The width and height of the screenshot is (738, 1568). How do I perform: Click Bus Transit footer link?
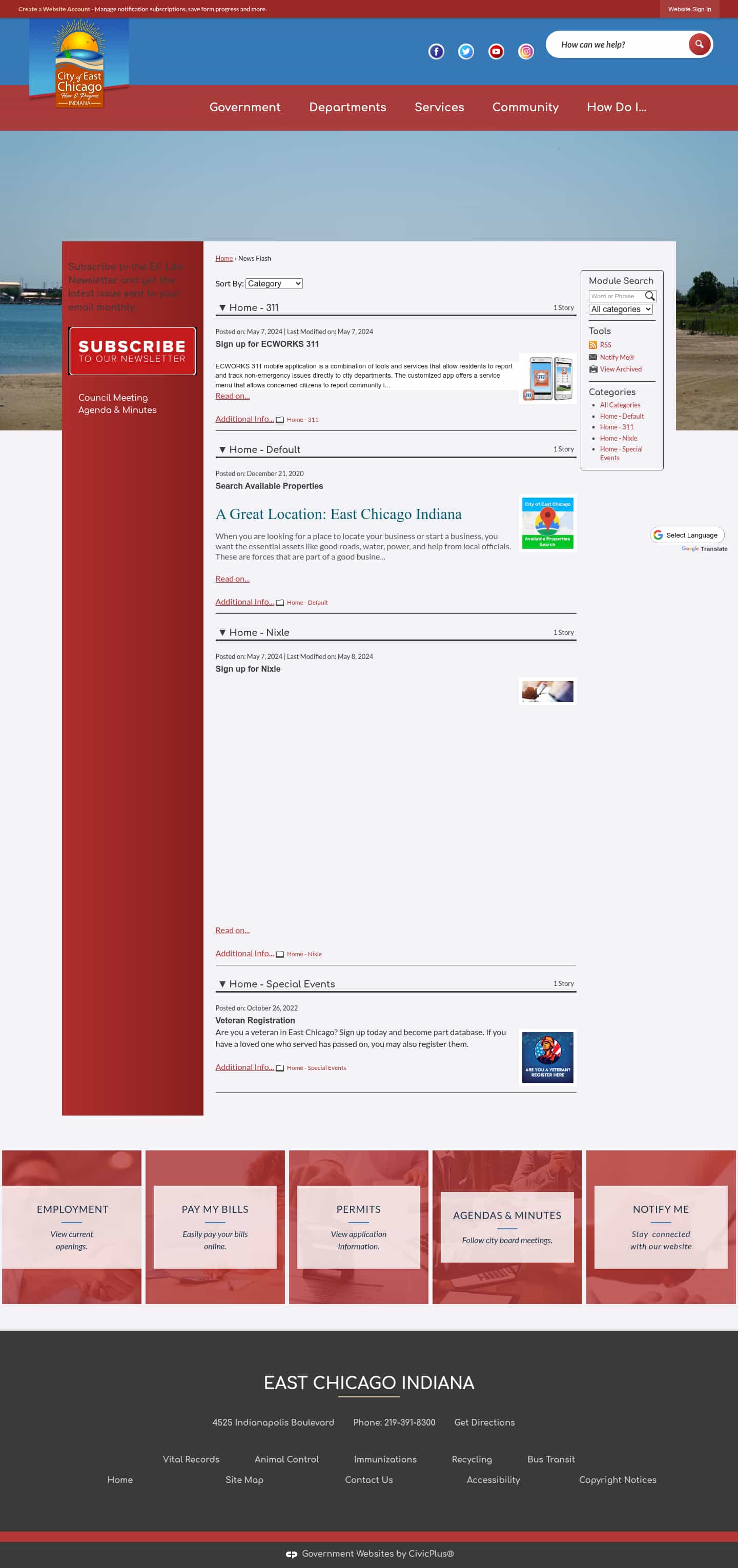coord(551,1460)
